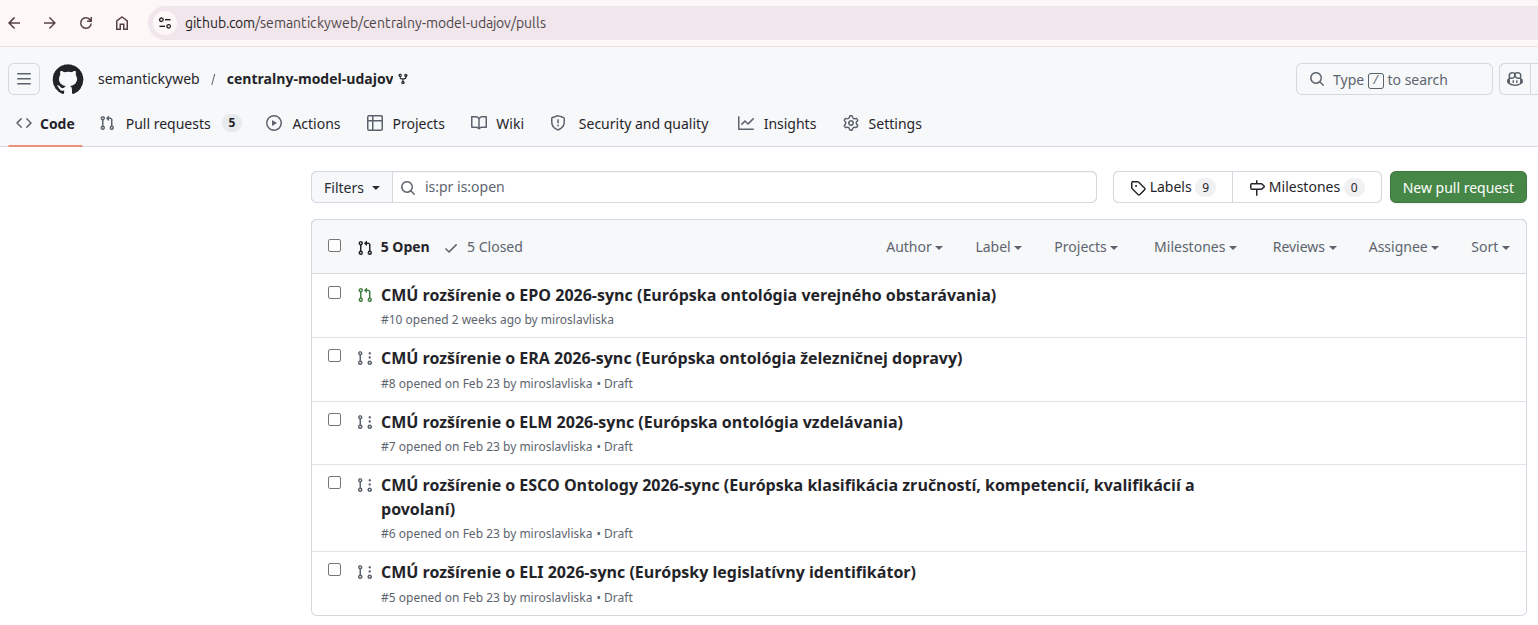Screen dimensions: 1538x625
Task: Open the ELM 2026-sync pull request link
Action: [x=641, y=422]
